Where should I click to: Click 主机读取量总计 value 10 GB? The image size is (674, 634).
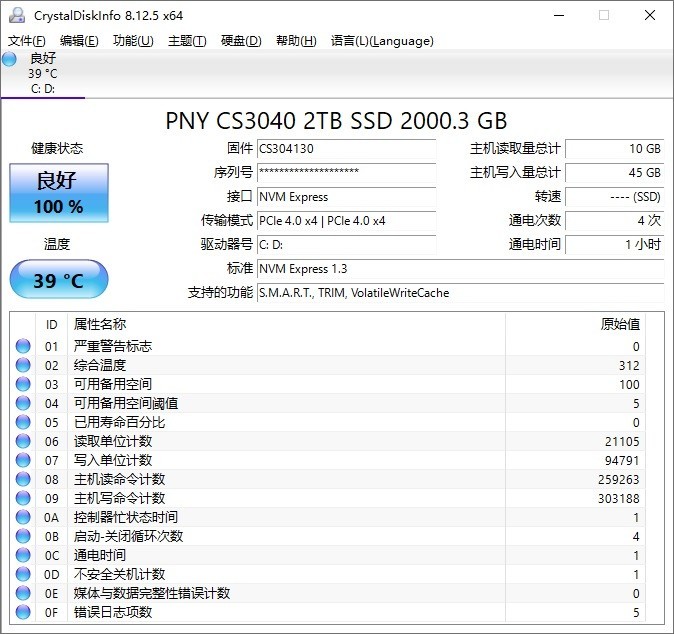pyautogui.click(x=615, y=149)
